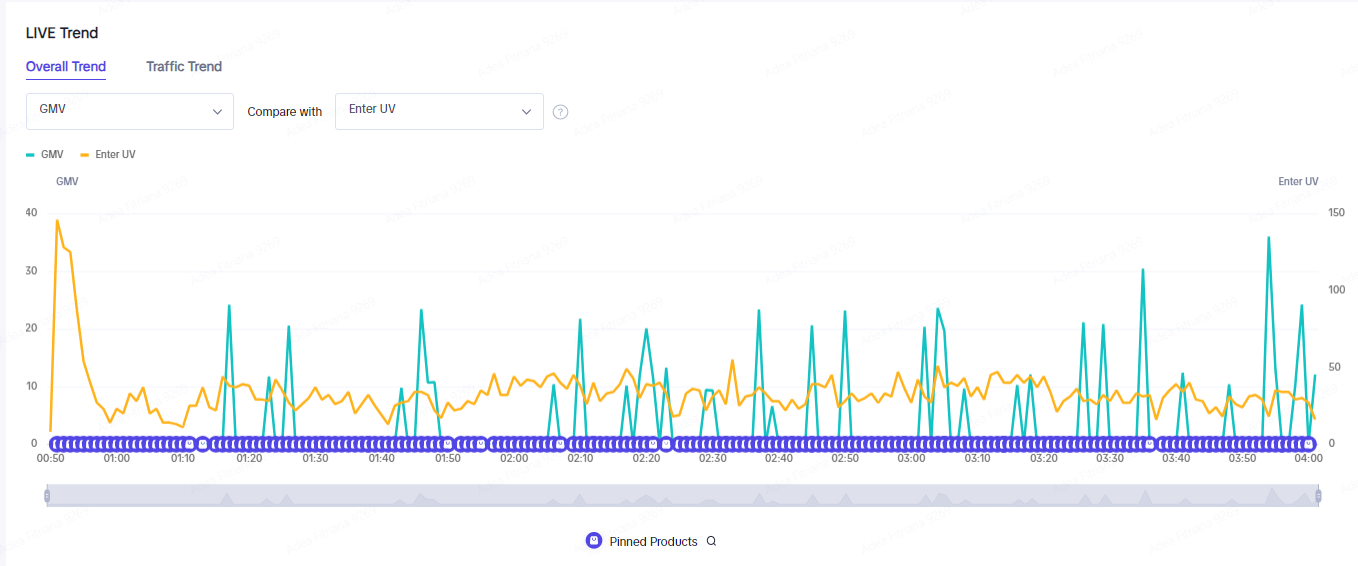The image size is (1358, 566).
Task: Select the pinned product marker at 04:00
Action: click(1308, 444)
